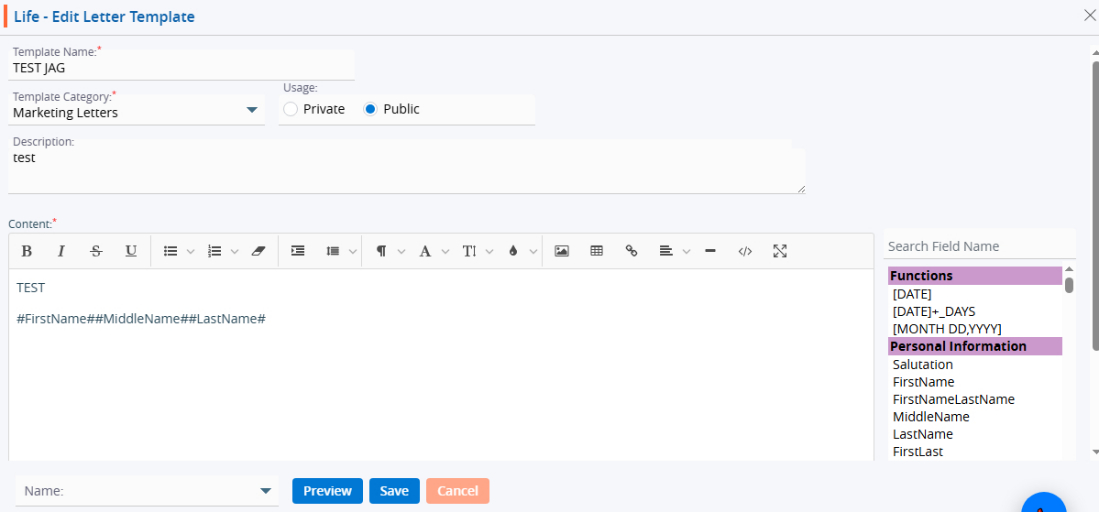Image resolution: width=1099 pixels, height=512 pixels.
Task: Save the letter template
Action: (394, 491)
